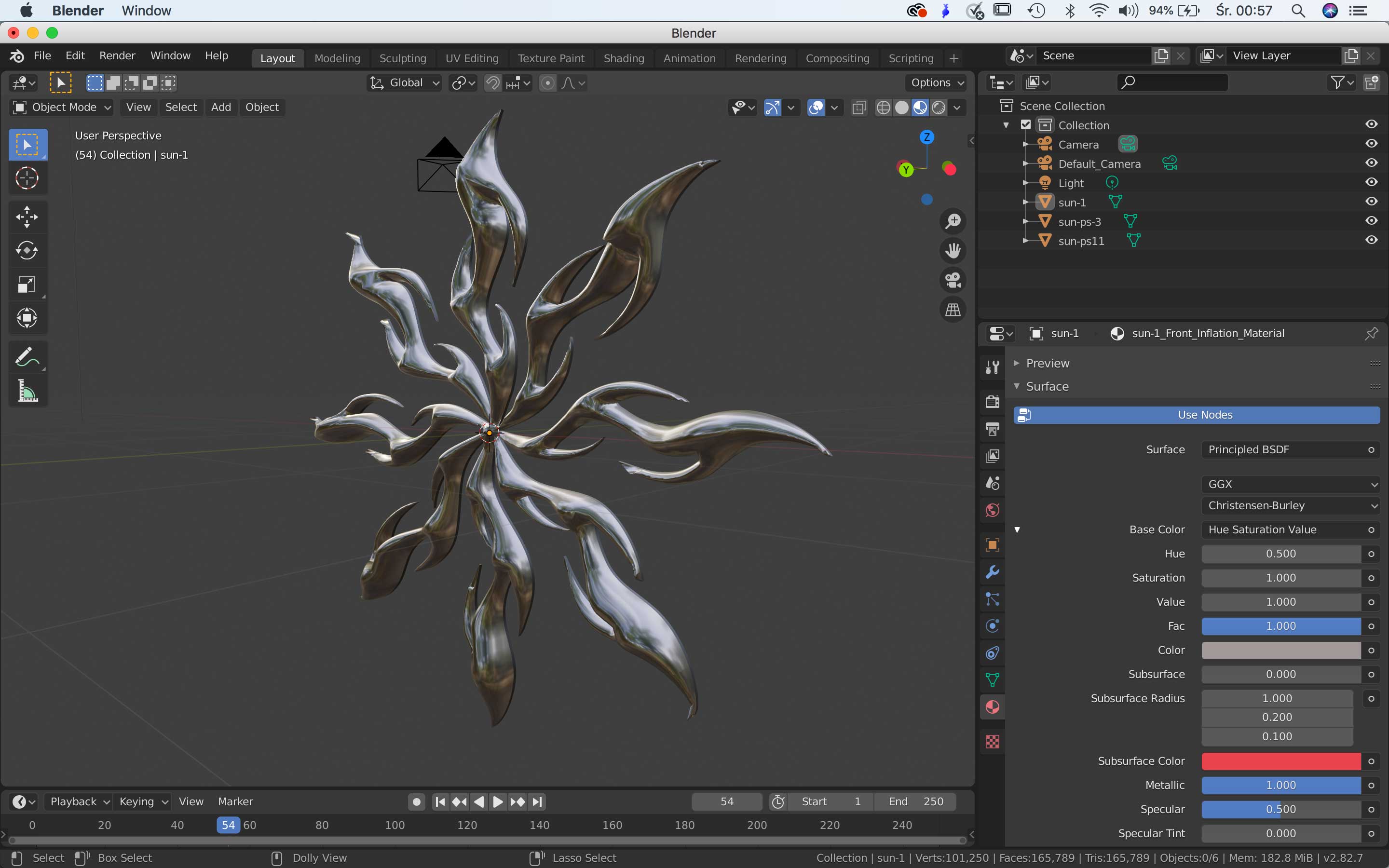The width and height of the screenshot is (1389, 868).
Task: Activate the Scale tool
Action: pos(27,284)
